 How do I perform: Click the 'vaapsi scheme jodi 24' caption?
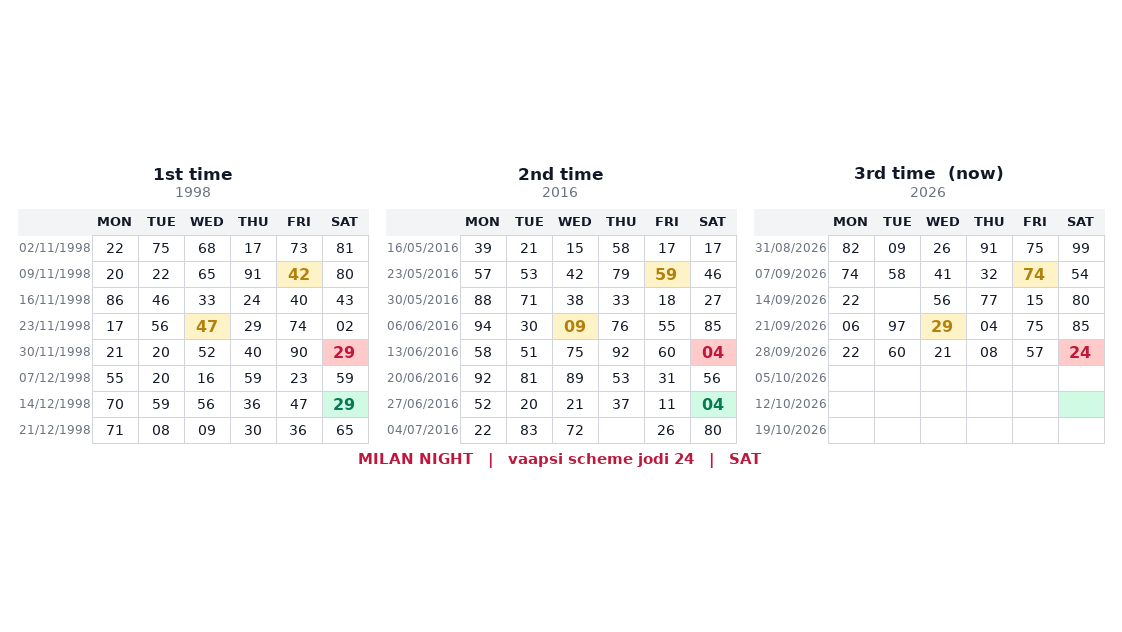pyautogui.click(x=601, y=459)
